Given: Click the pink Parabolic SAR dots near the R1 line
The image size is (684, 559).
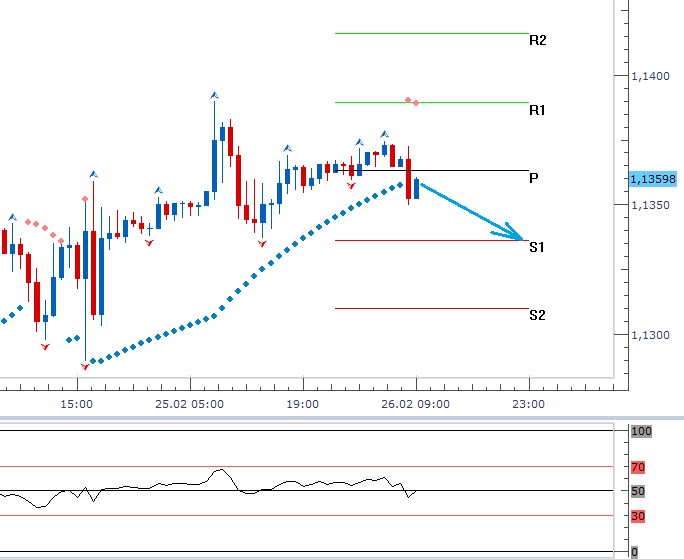Looking at the screenshot, I should (412, 101).
